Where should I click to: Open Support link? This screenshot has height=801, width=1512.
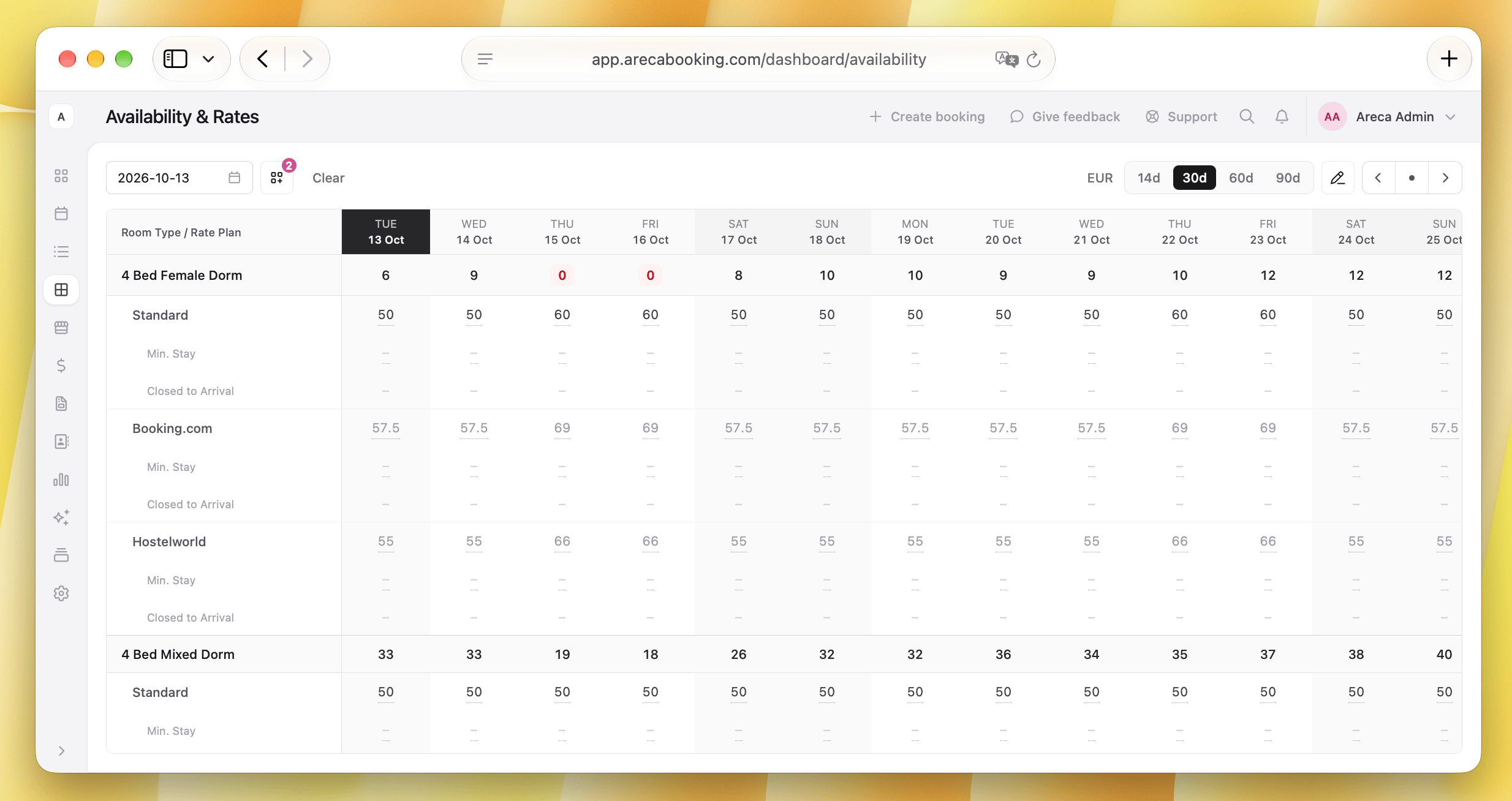click(x=1181, y=116)
